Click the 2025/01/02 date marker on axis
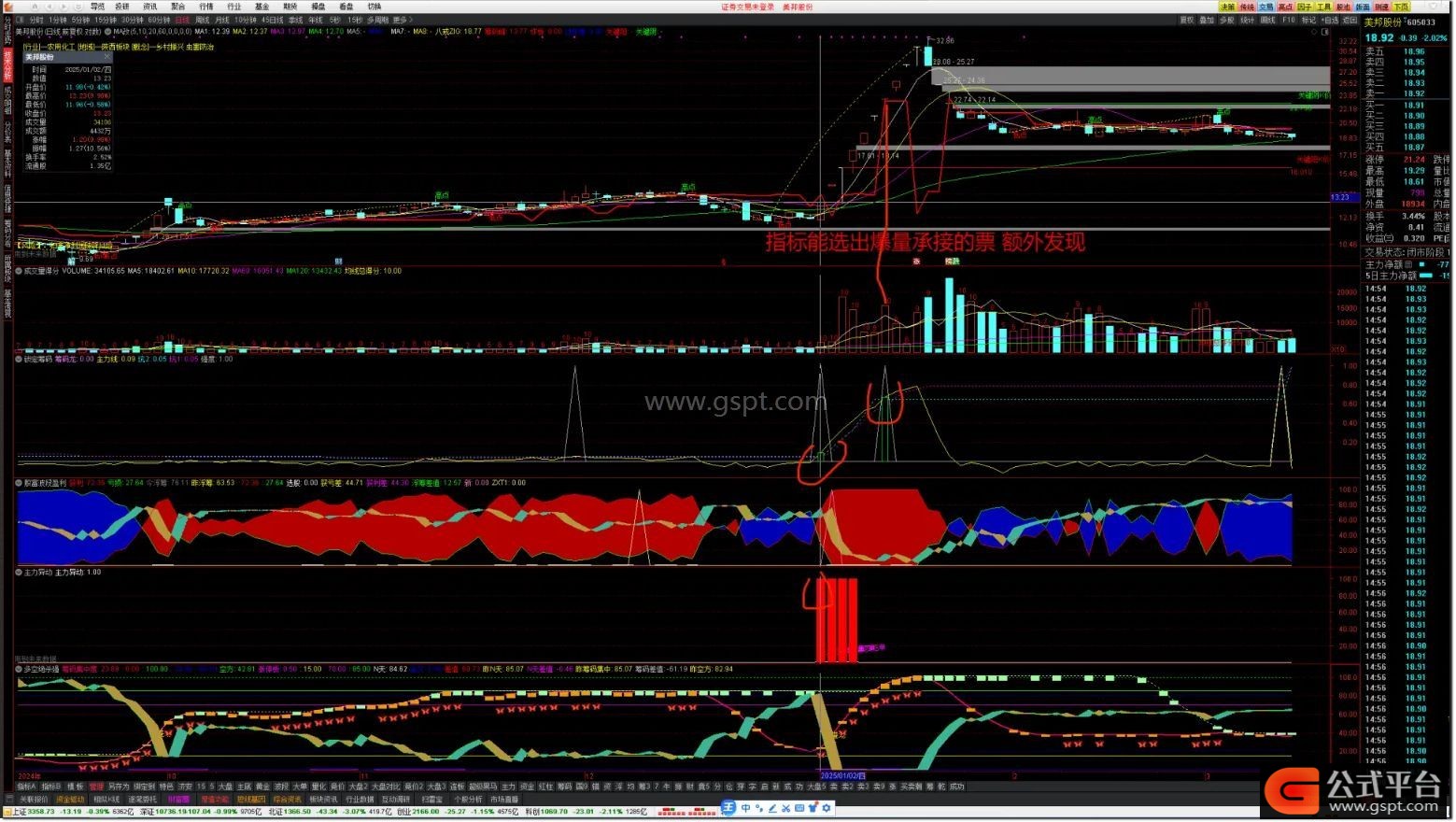This screenshot has height=822, width=1456. coord(843,775)
